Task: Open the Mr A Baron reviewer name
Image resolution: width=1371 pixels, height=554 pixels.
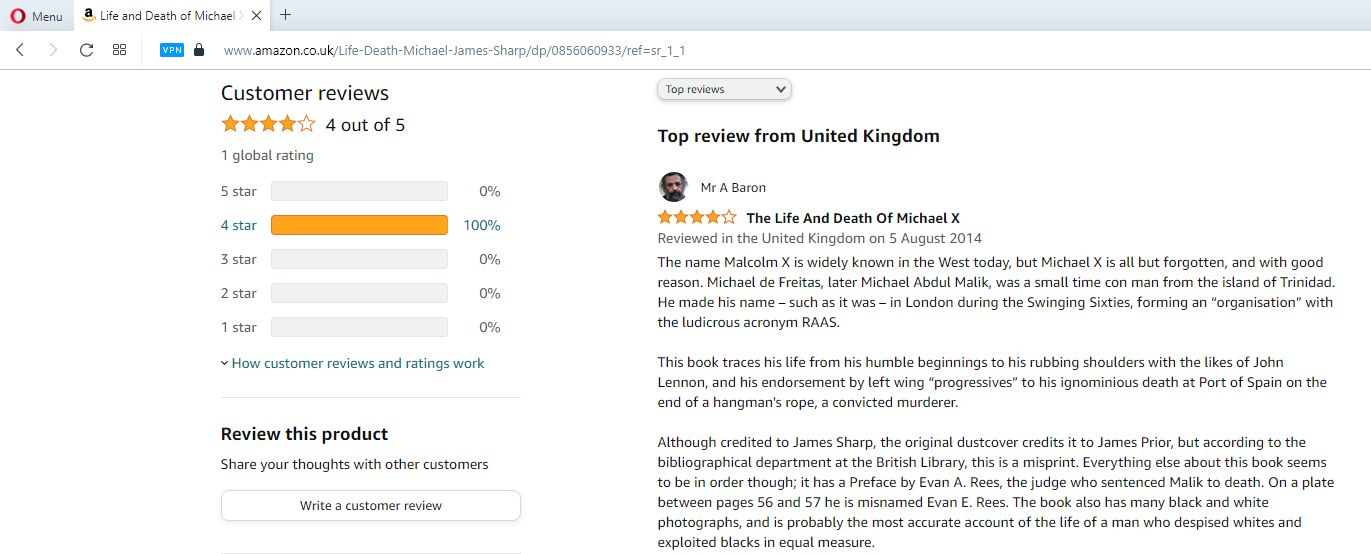Action: [x=733, y=187]
